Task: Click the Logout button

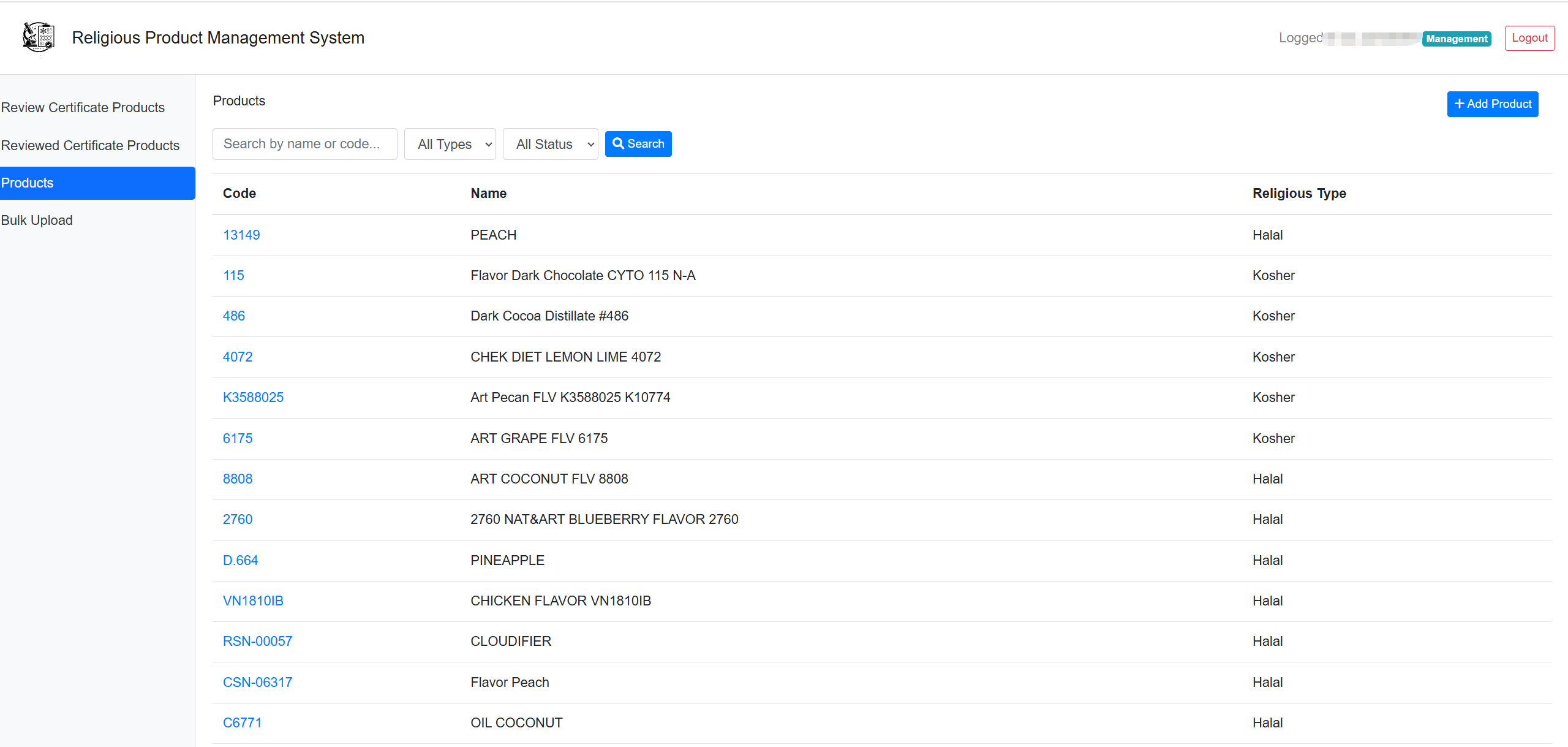Action: [x=1529, y=38]
